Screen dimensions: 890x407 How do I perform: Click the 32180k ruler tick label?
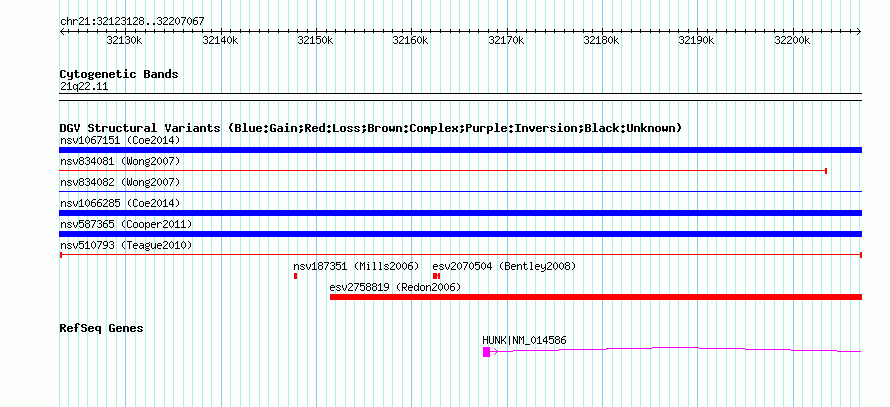(602, 41)
